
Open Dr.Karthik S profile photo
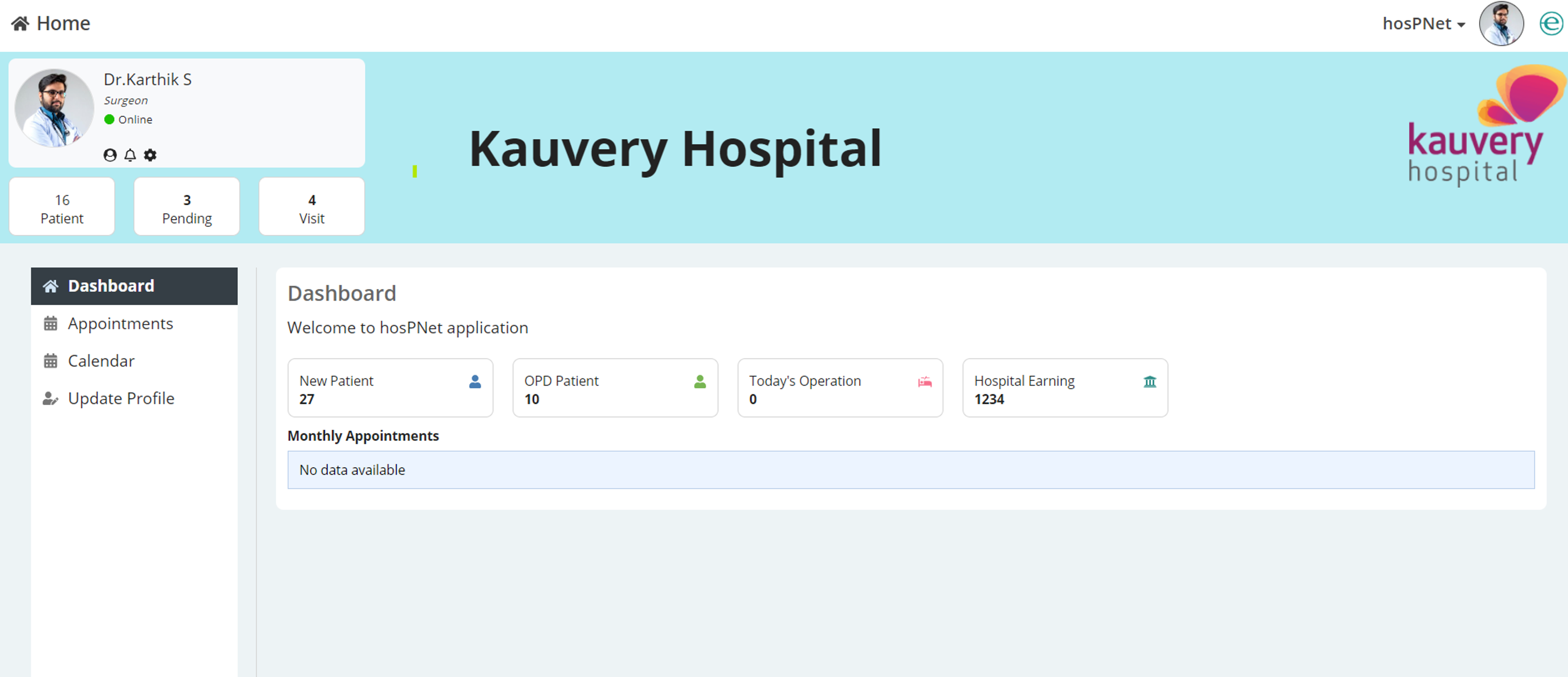pyautogui.click(x=55, y=108)
